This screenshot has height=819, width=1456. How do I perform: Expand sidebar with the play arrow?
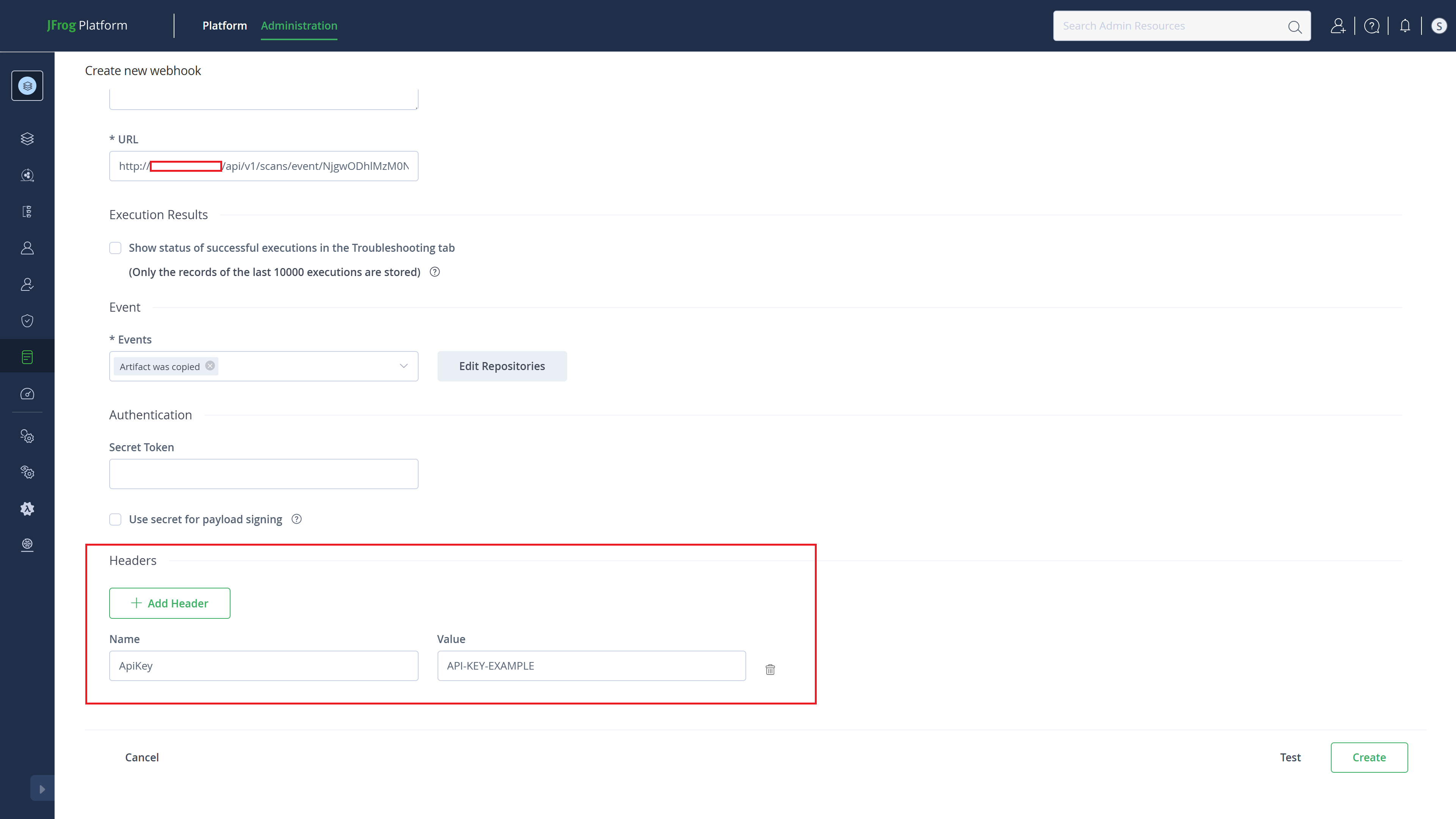pyautogui.click(x=42, y=789)
